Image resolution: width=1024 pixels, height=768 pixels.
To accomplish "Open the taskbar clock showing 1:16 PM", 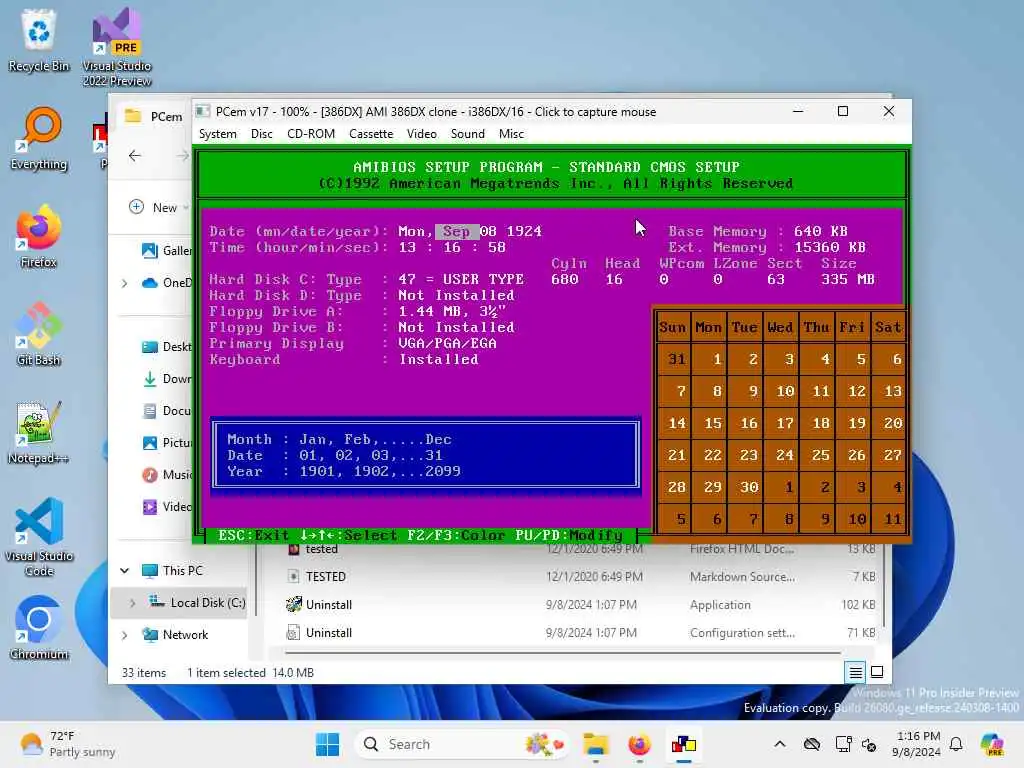I will [918, 744].
